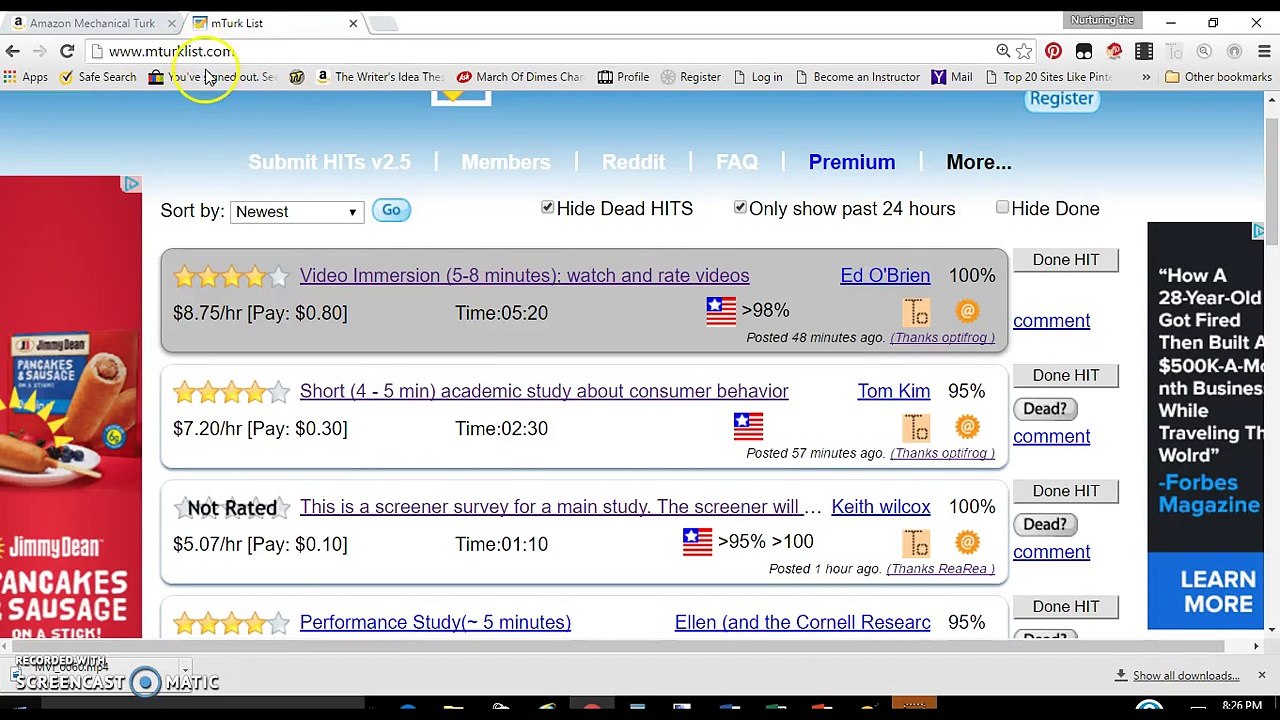Open the Members menu item
Screen dimensions: 1280x720
click(x=505, y=162)
